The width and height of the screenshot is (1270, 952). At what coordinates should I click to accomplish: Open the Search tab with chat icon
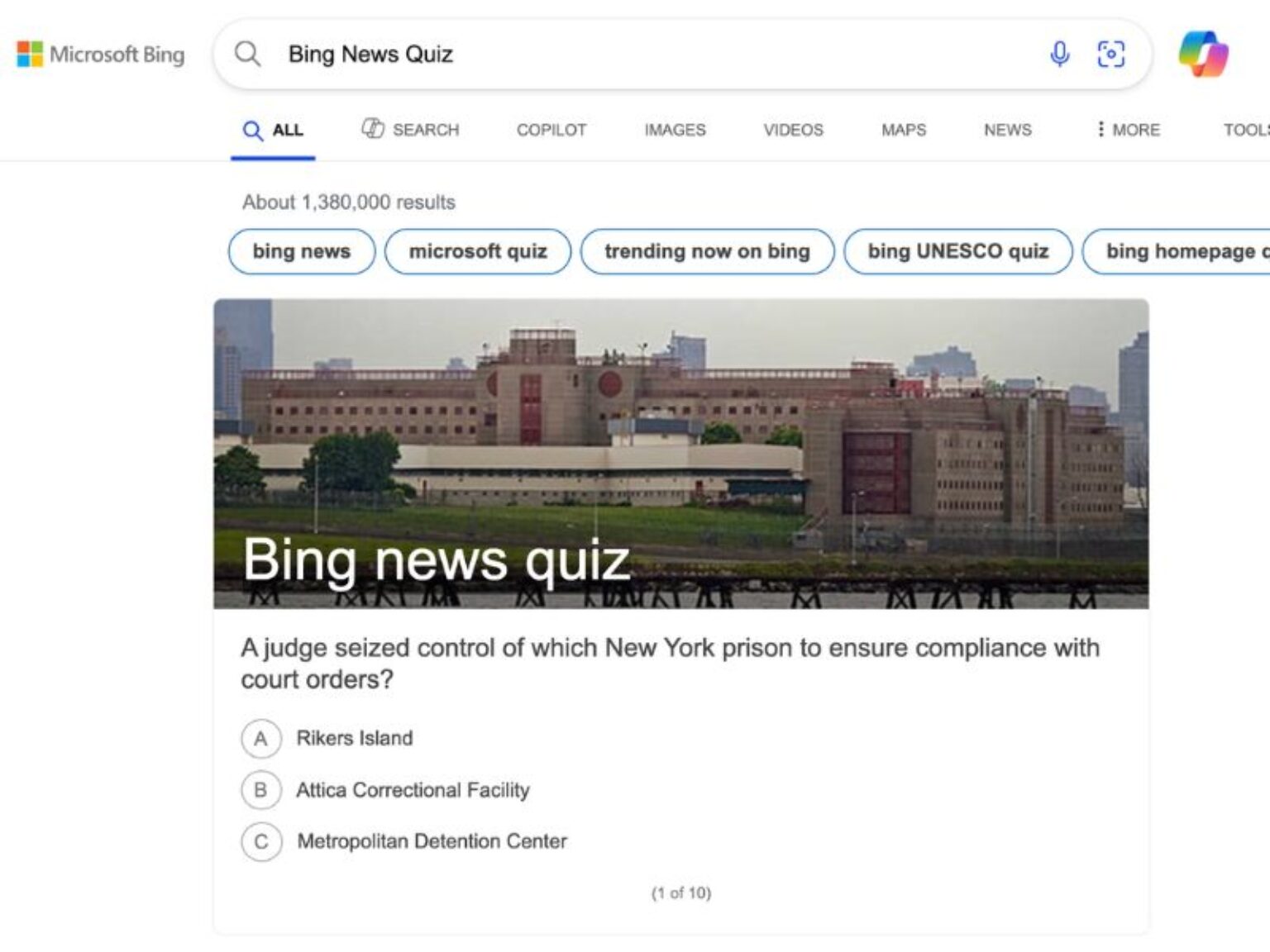pos(410,130)
